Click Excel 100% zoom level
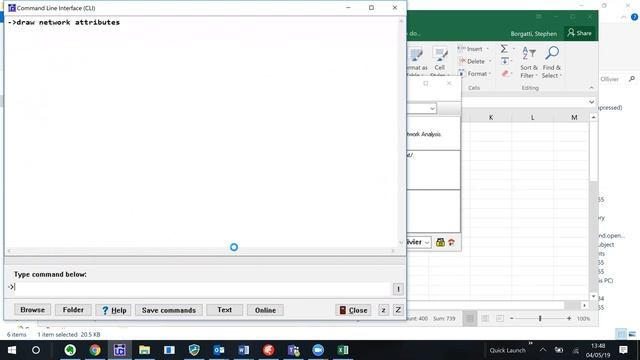This screenshot has width=640, height=360. coord(584,318)
